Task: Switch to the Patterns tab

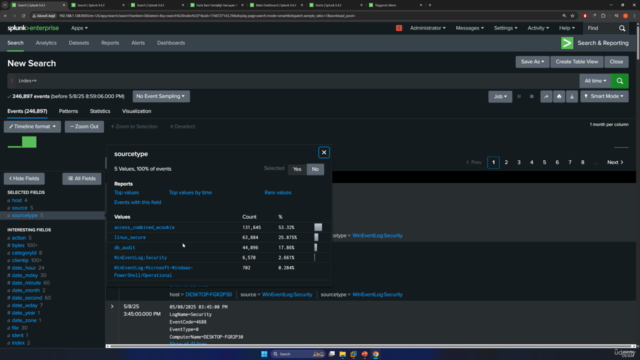Action: pos(68,111)
